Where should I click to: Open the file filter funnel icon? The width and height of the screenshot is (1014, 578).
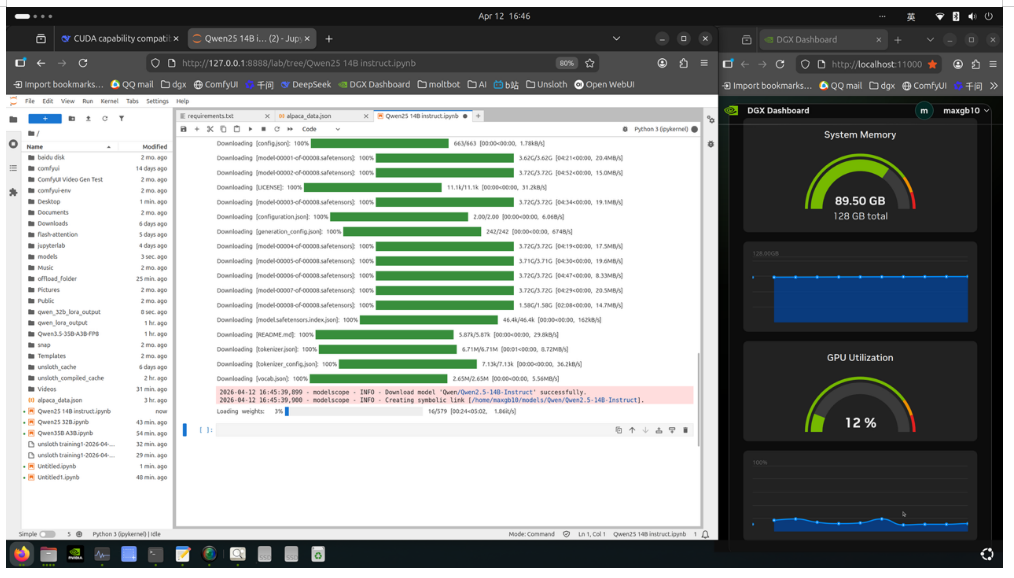click(122, 119)
